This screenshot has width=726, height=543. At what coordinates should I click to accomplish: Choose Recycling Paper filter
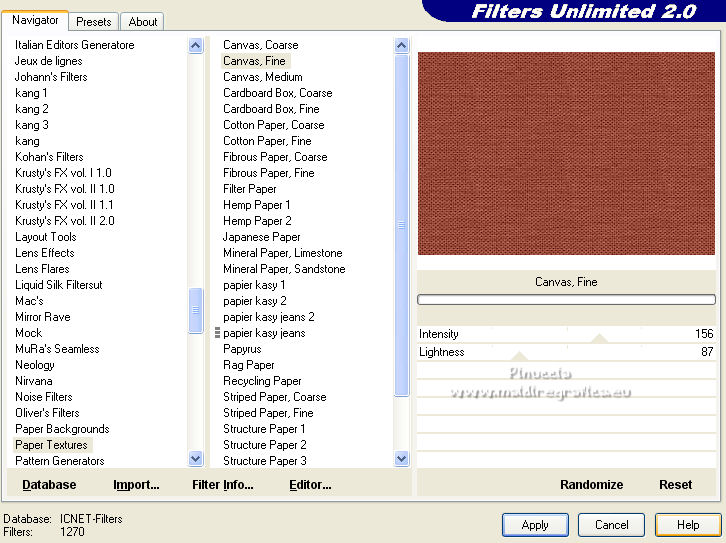[x=262, y=381]
